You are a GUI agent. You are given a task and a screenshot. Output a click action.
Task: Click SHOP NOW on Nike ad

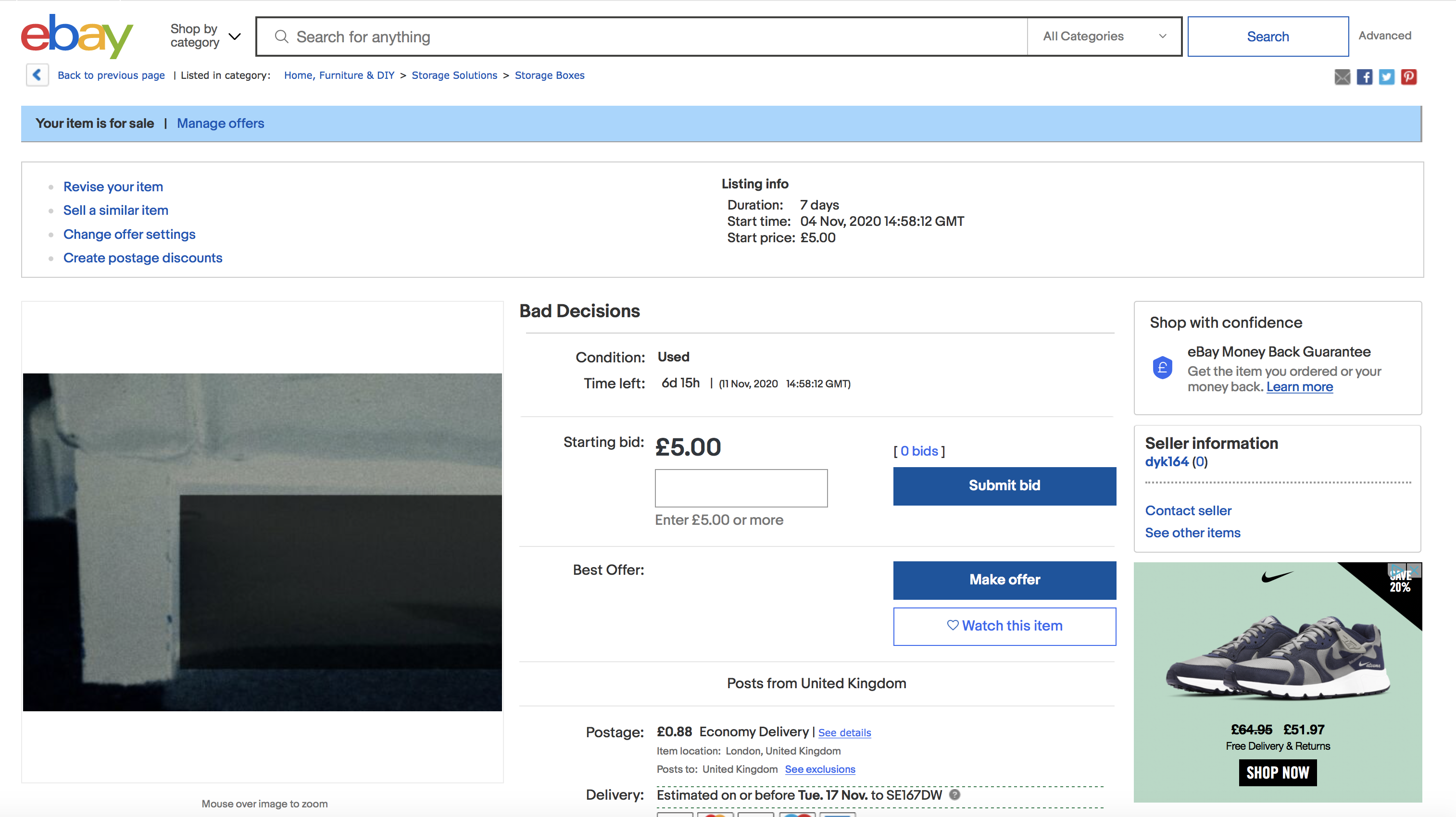click(1278, 772)
